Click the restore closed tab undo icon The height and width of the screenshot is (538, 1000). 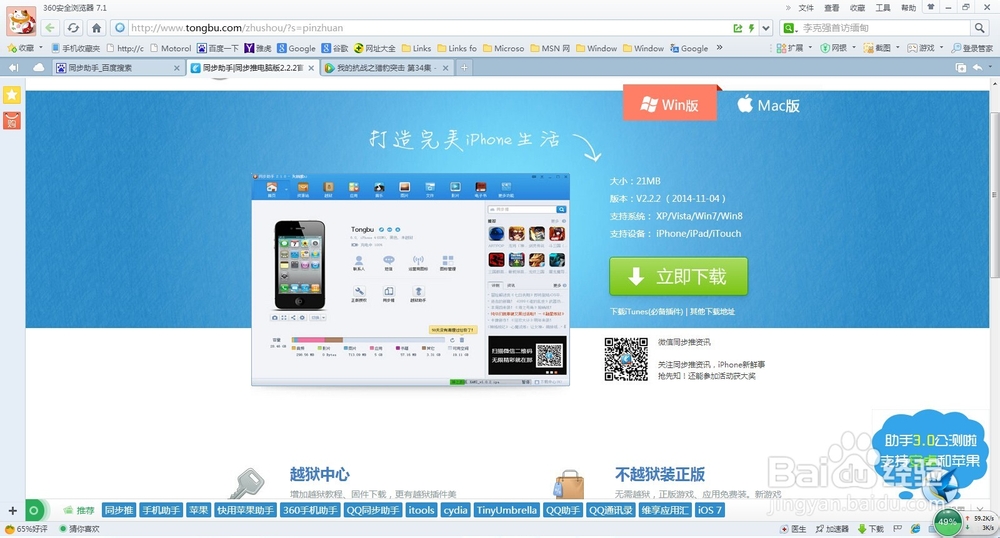click(x=977, y=68)
